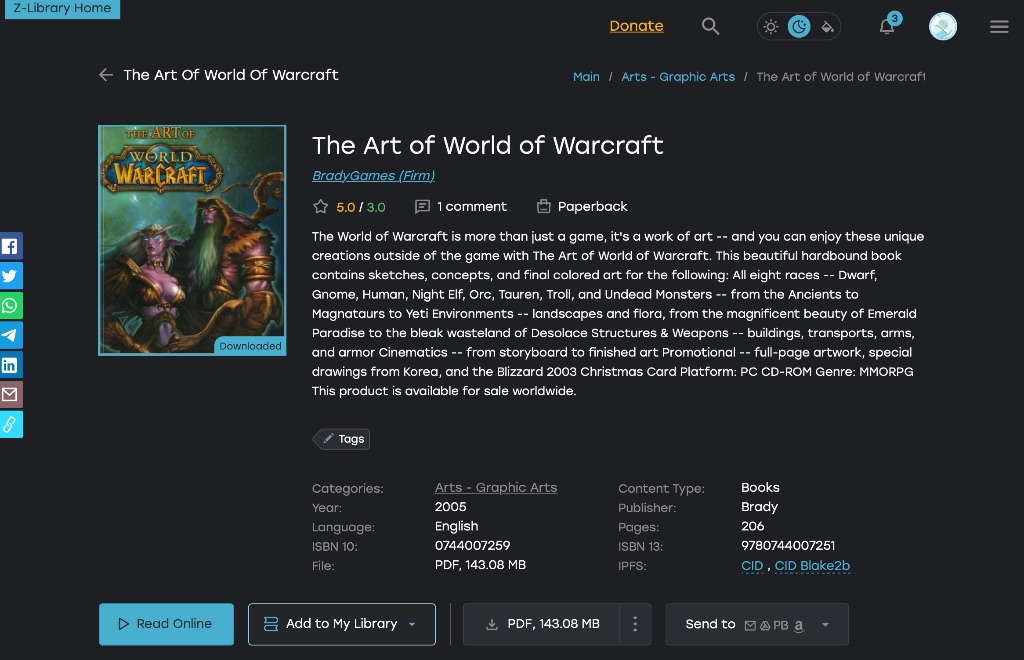Click the Downloaded badge on cover
Screen dimensions: 1024x660
pos(249,346)
